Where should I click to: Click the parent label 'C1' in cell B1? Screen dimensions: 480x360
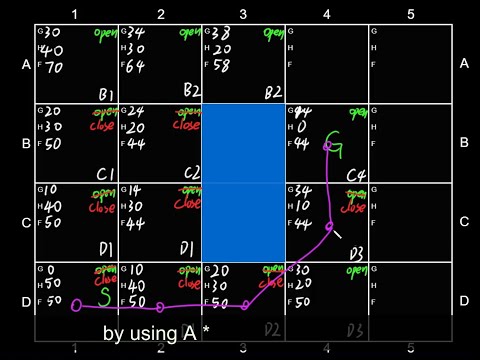(105, 174)
